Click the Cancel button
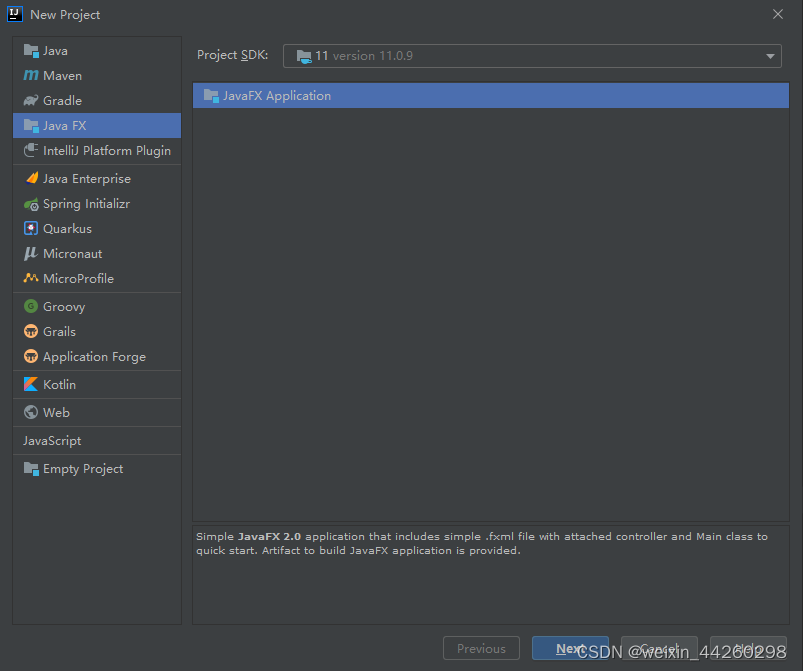The image size is (803, 671). (x=659, y=648)
